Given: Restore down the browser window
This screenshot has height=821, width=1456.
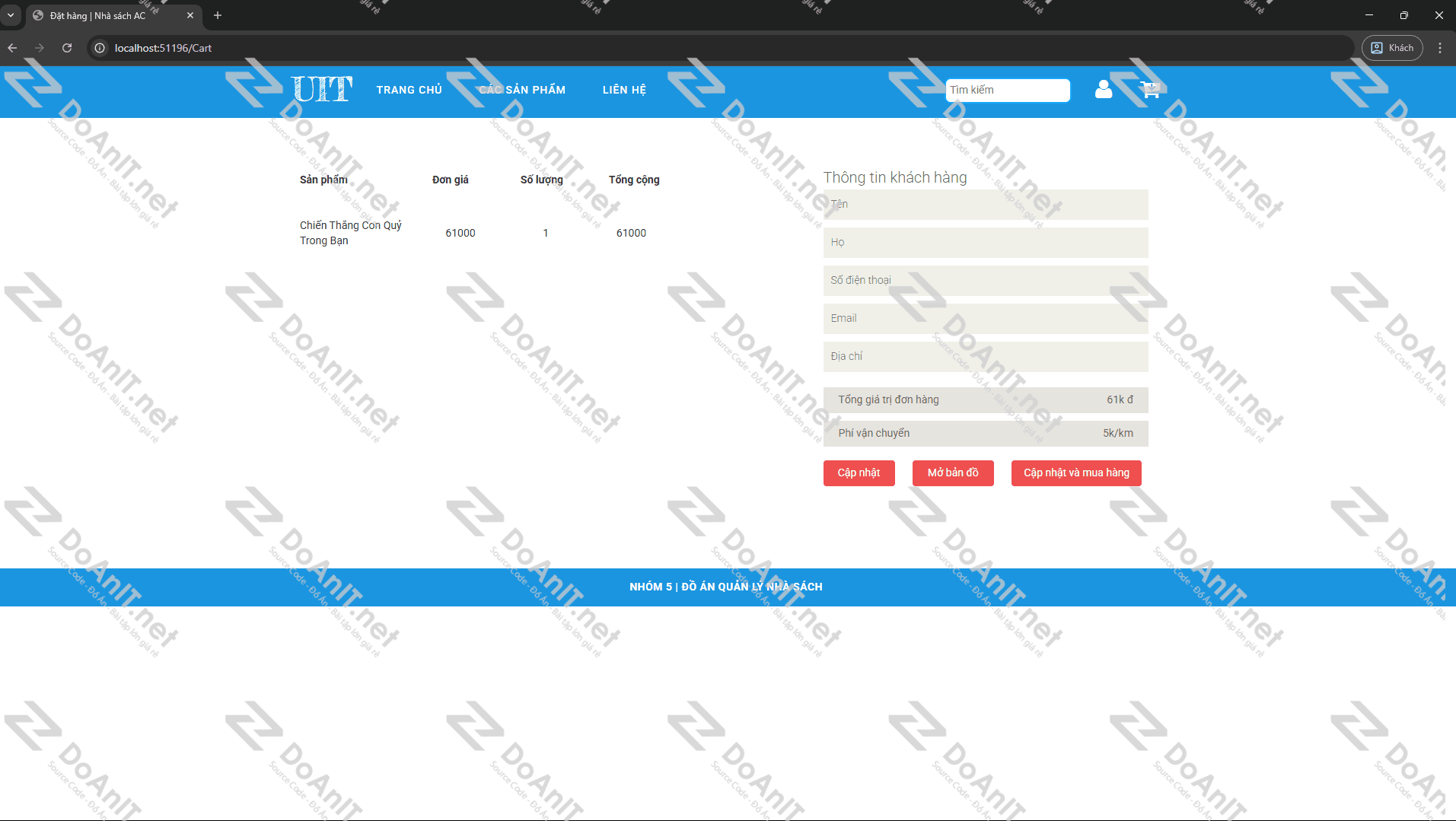Looking at the screenshot, I should pyautogui.click(x=1403, y=15).
